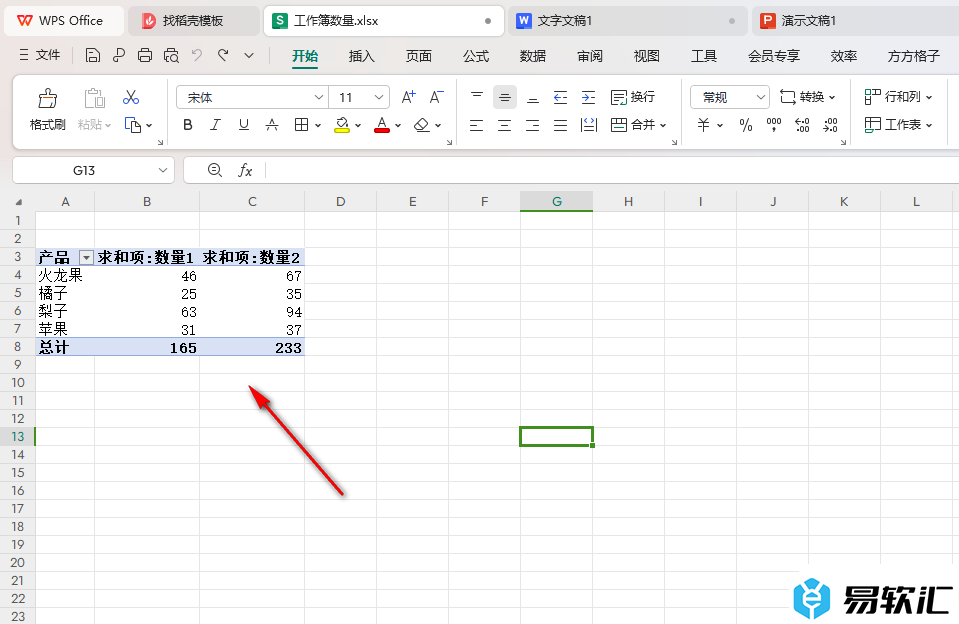Open Rows and Columns (行和列) menu
Image resolution: width=959 pixels, height=624 pixels.
coord(898,97)
